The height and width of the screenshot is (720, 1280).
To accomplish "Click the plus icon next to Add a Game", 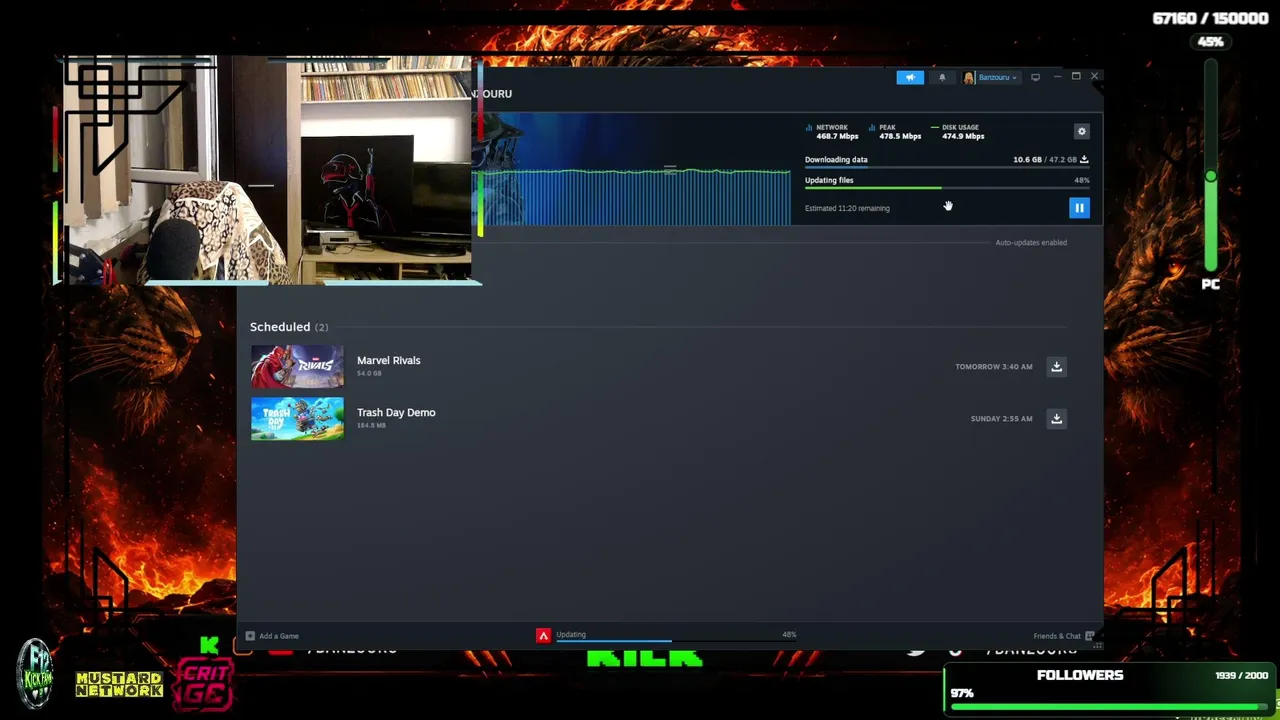I will pyautogui.click(x=250, y=636).
